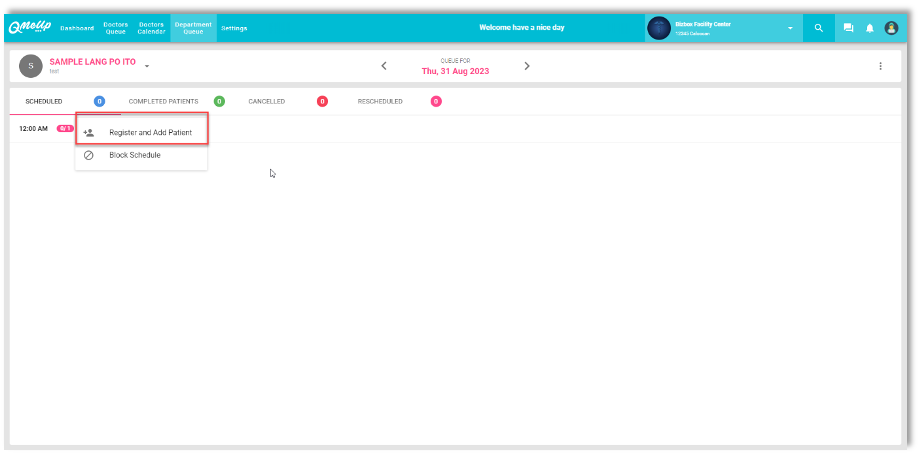The image size is (920, 454).
Task: Go to next queue date
Action: 527,66
